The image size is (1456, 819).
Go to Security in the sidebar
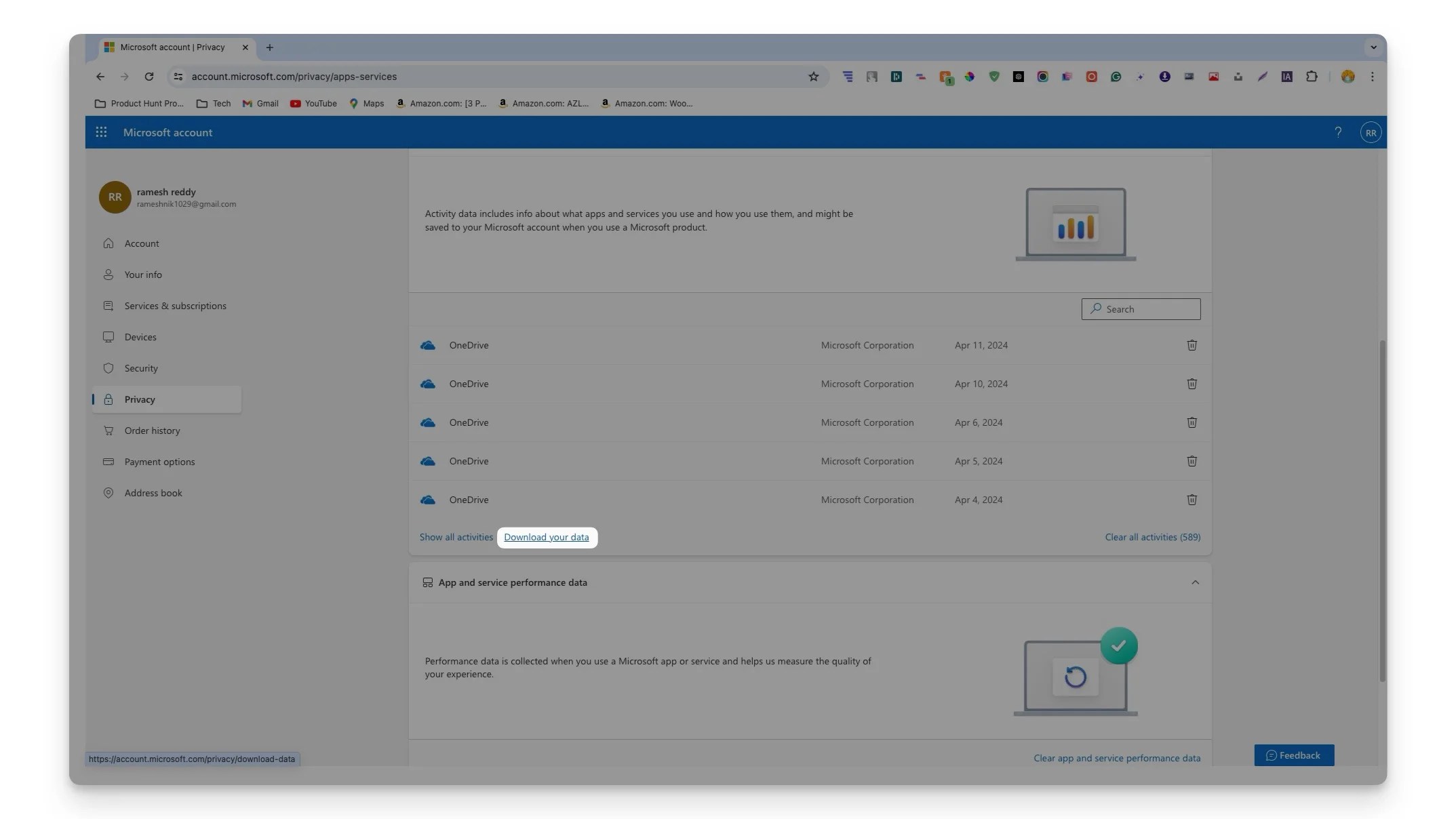pyautogui.click(x=141, y=368)
